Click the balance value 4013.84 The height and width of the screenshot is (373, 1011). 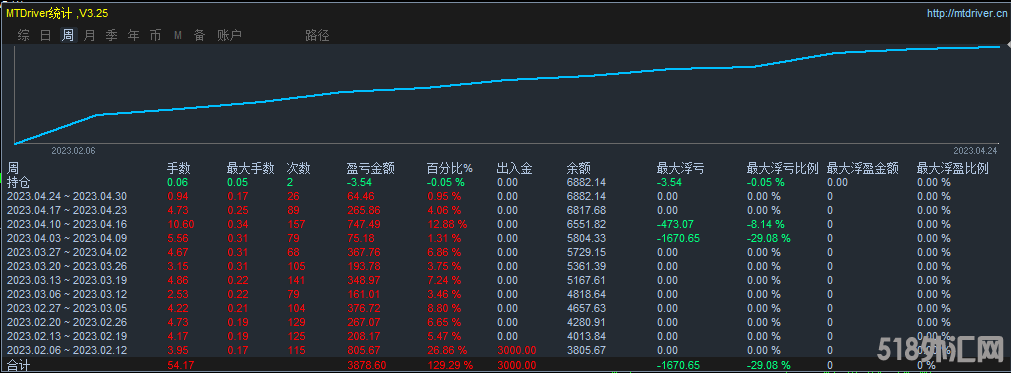pyautogui.click(x=586, y=336)
